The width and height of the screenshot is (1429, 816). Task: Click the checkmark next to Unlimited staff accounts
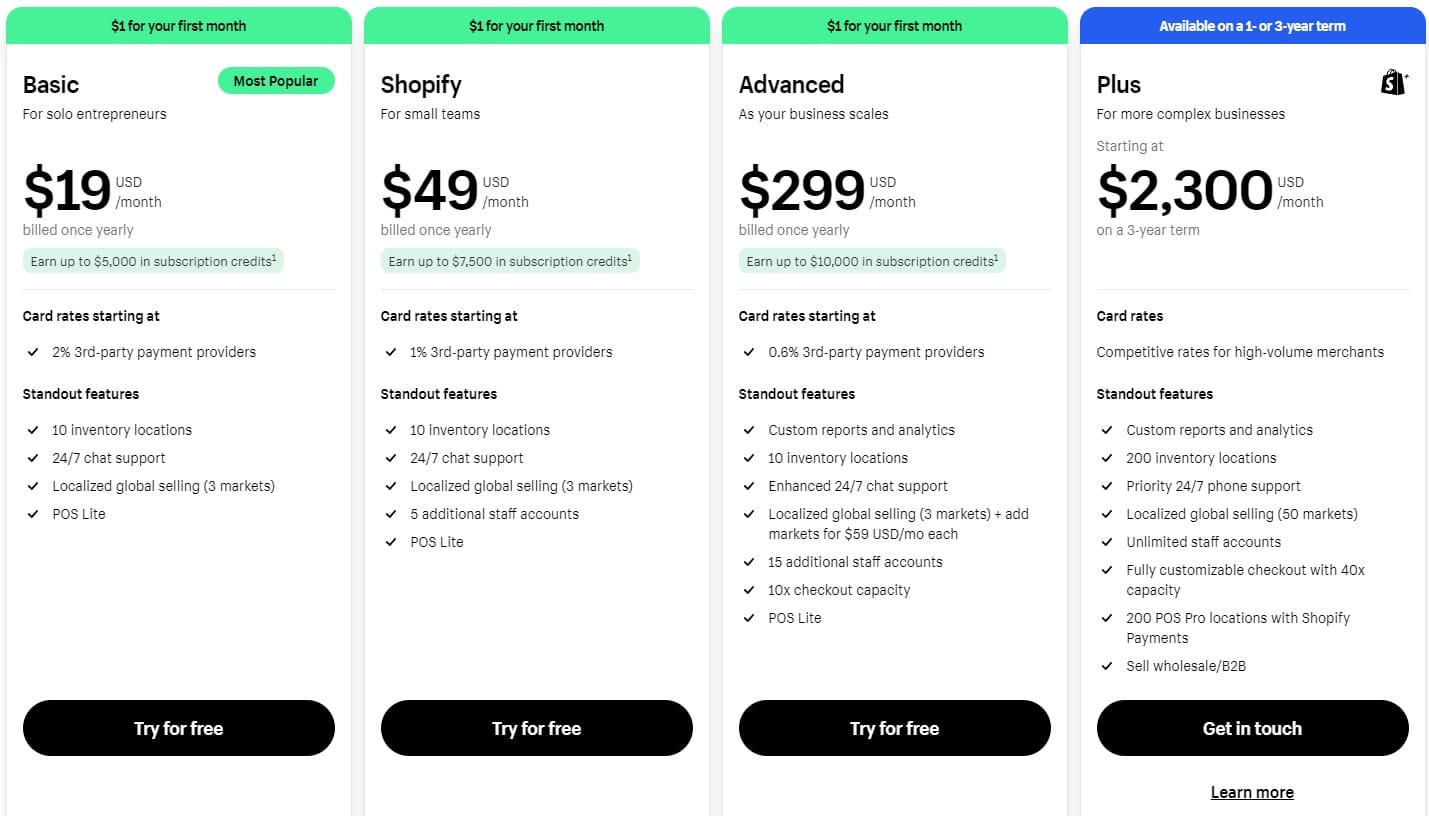tap(1107, 542)
